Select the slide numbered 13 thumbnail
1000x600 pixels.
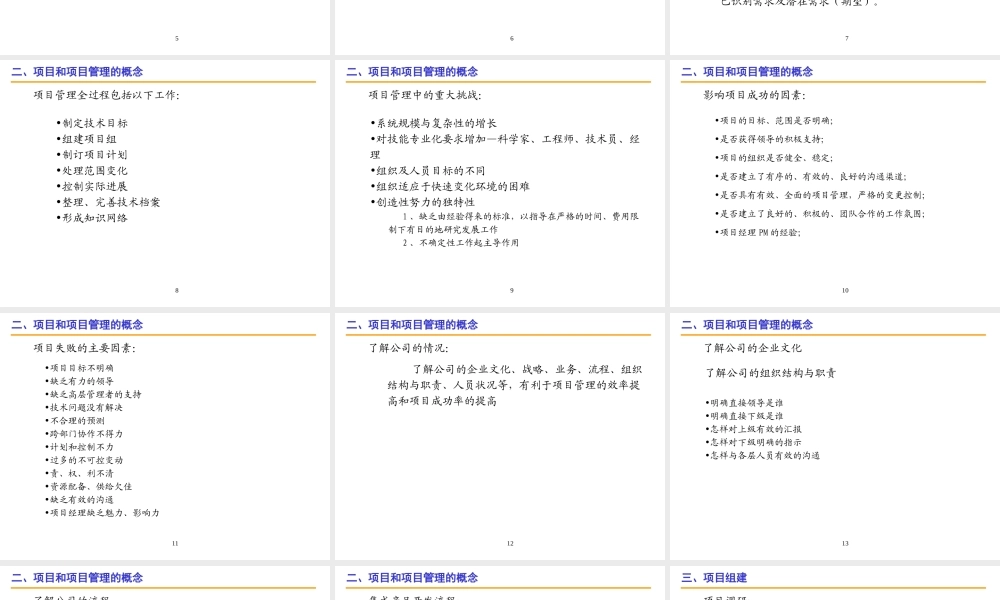coord(835,436)
